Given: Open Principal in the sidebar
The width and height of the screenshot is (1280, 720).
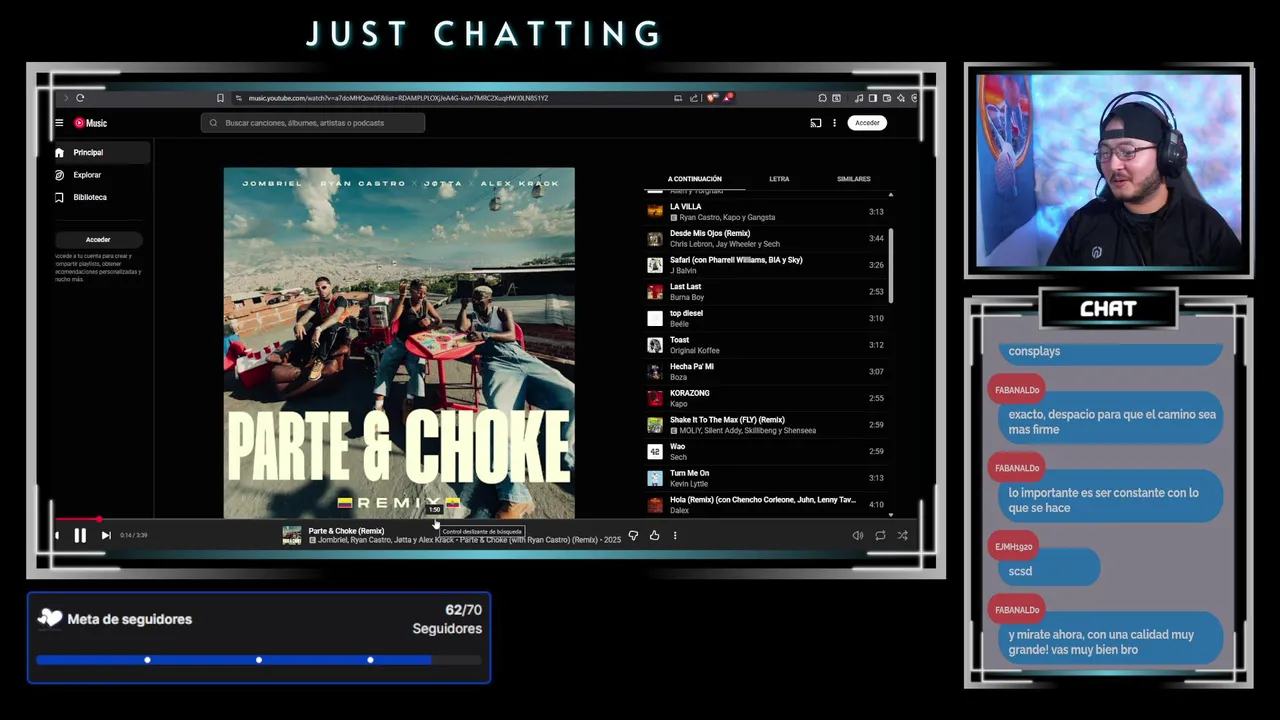Looking at the screenshot, I should click(101, 152).
